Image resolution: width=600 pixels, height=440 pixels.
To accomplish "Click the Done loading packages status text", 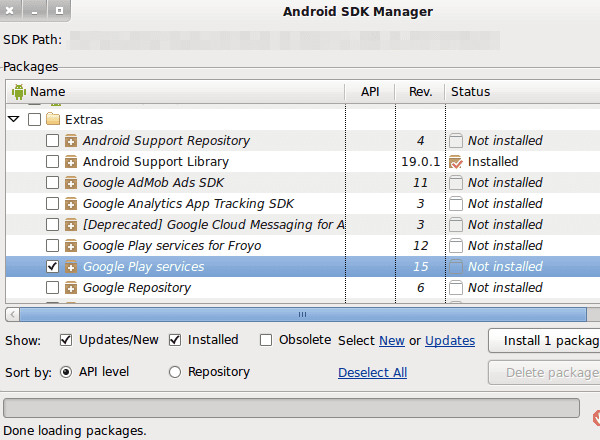I will (x=75, y=431).
